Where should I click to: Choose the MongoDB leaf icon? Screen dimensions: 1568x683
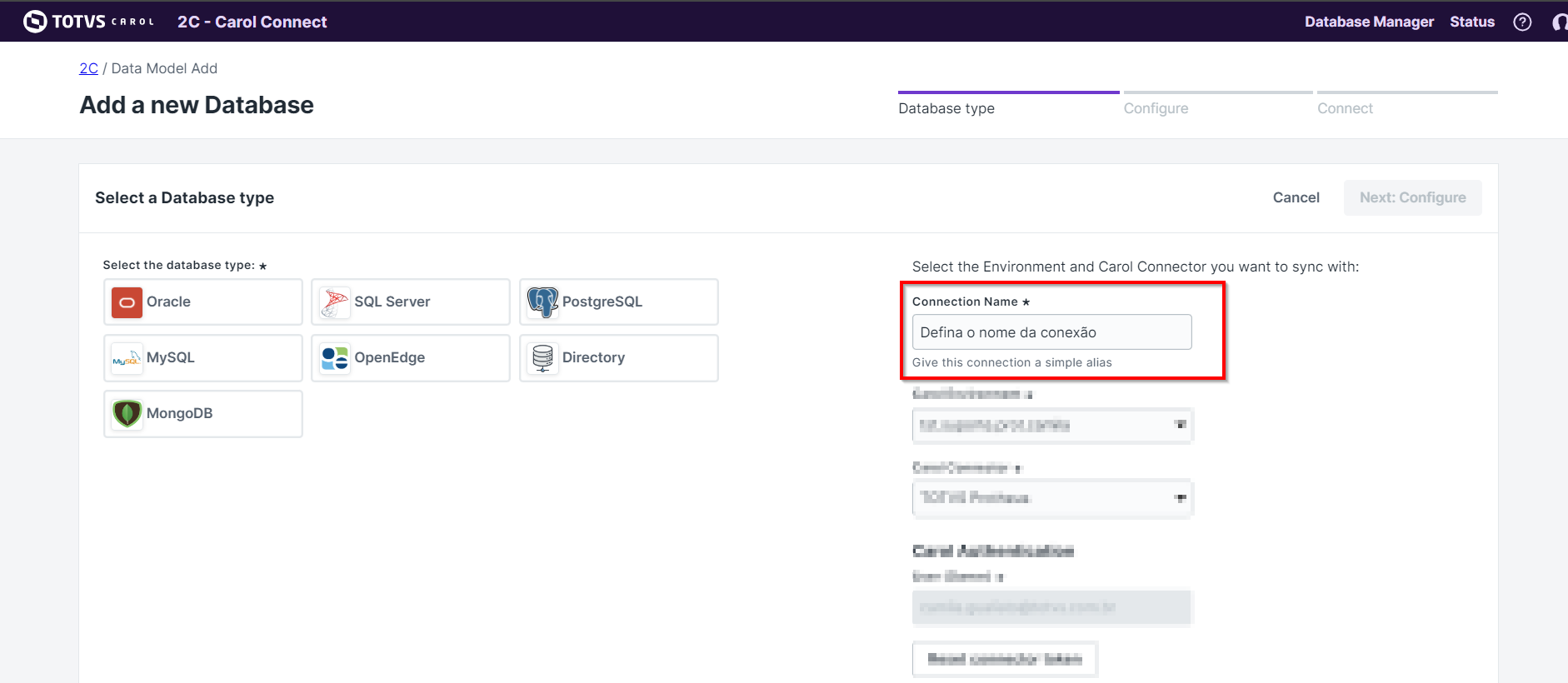(x=127, y=414)
